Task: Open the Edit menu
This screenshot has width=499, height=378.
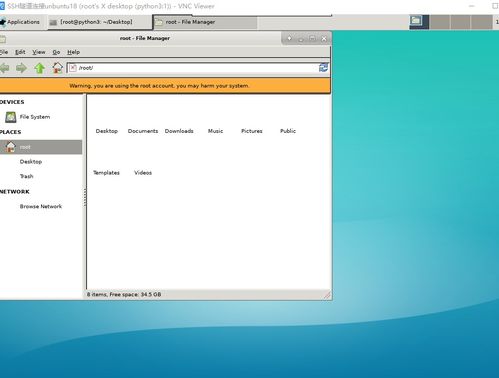Action: (x=20, y=52)
